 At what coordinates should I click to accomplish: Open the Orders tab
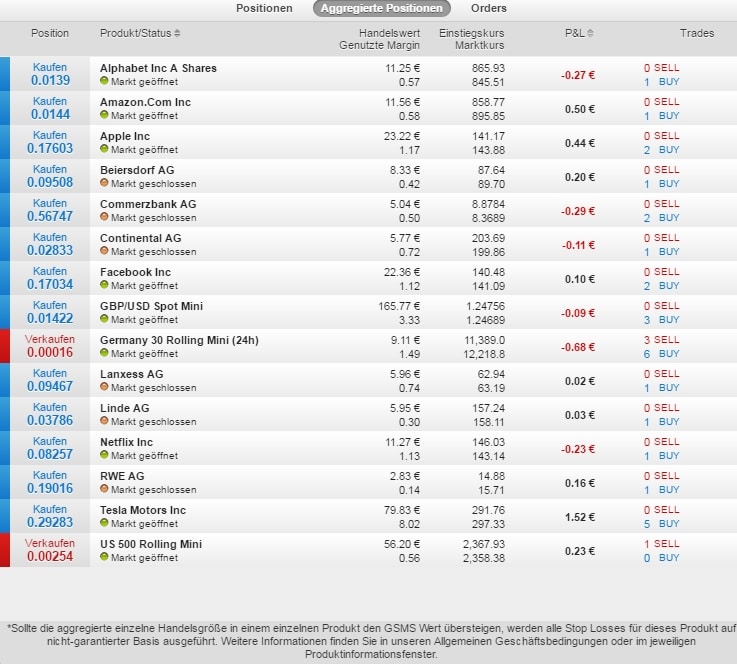488,8
